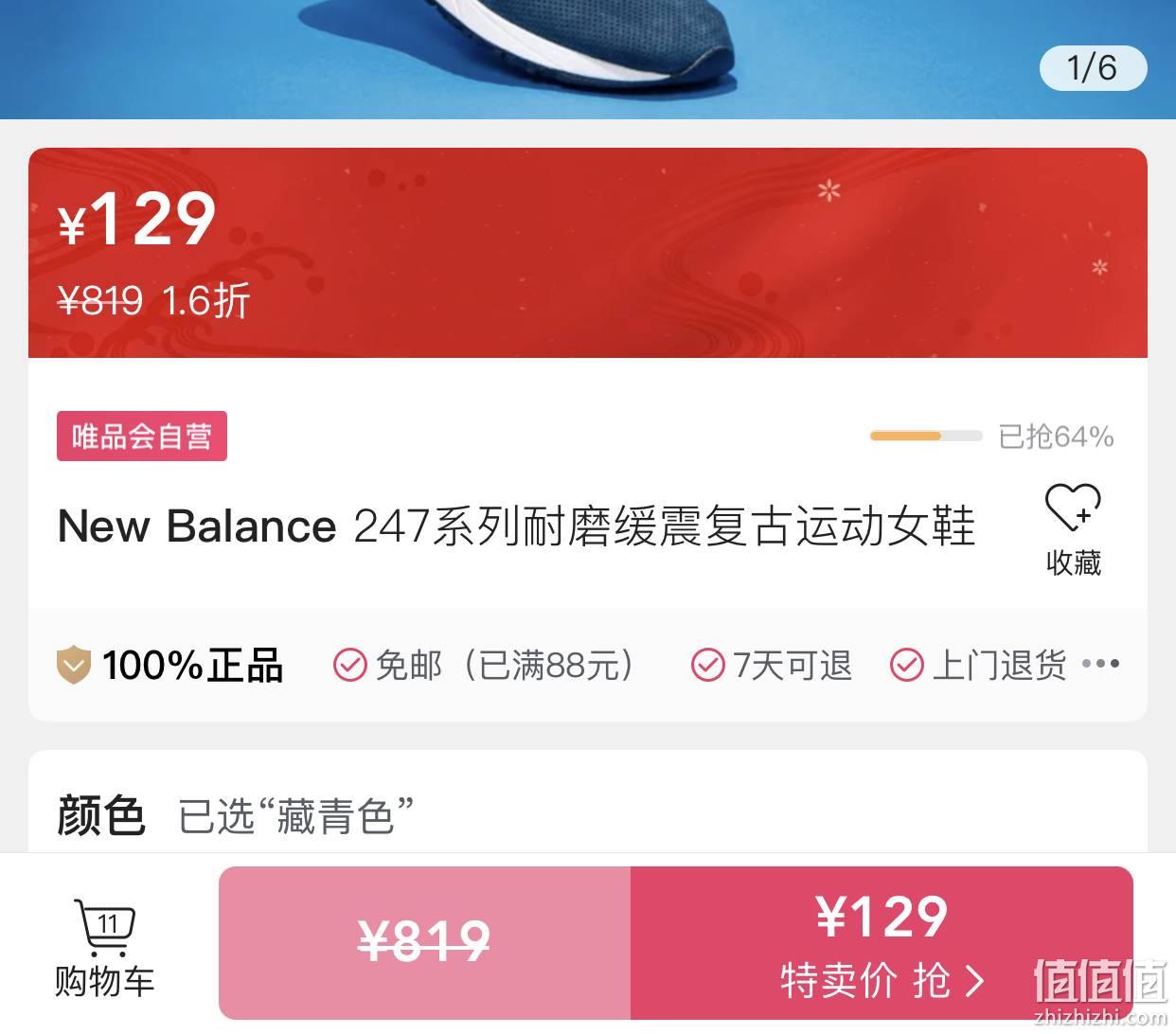Screen dimensions: 1176x1034
Task: Tap the heart favorite icon
Action: (1073, 508)
